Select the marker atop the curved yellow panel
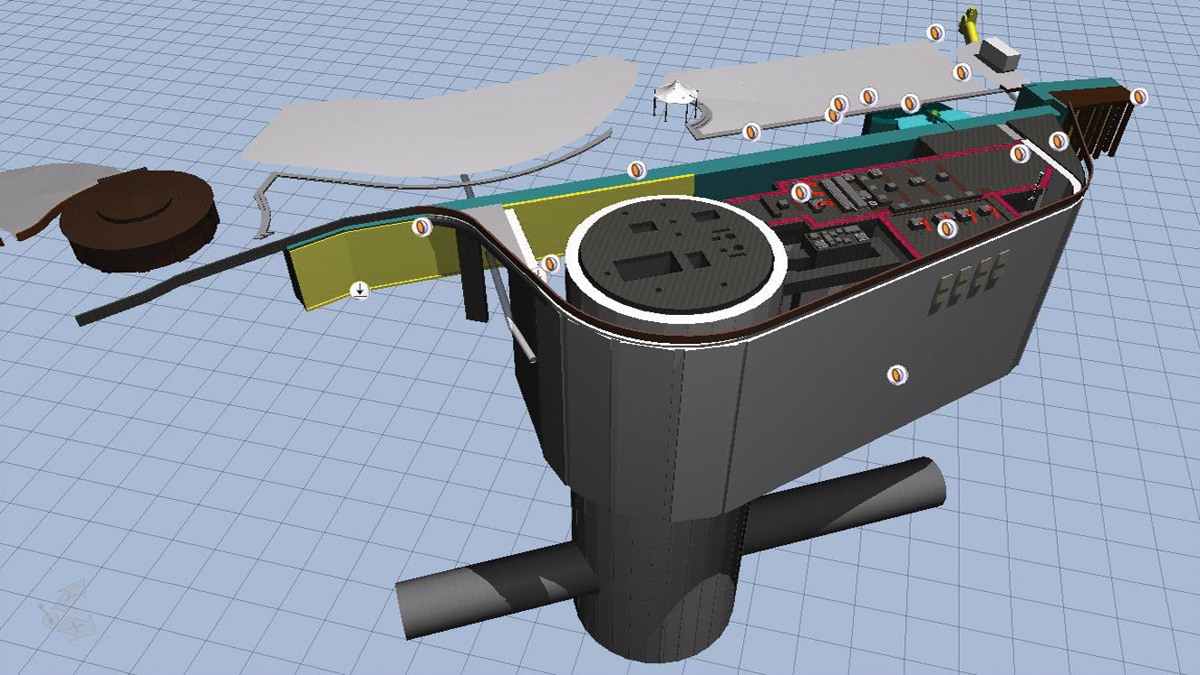 click(422, 227)
